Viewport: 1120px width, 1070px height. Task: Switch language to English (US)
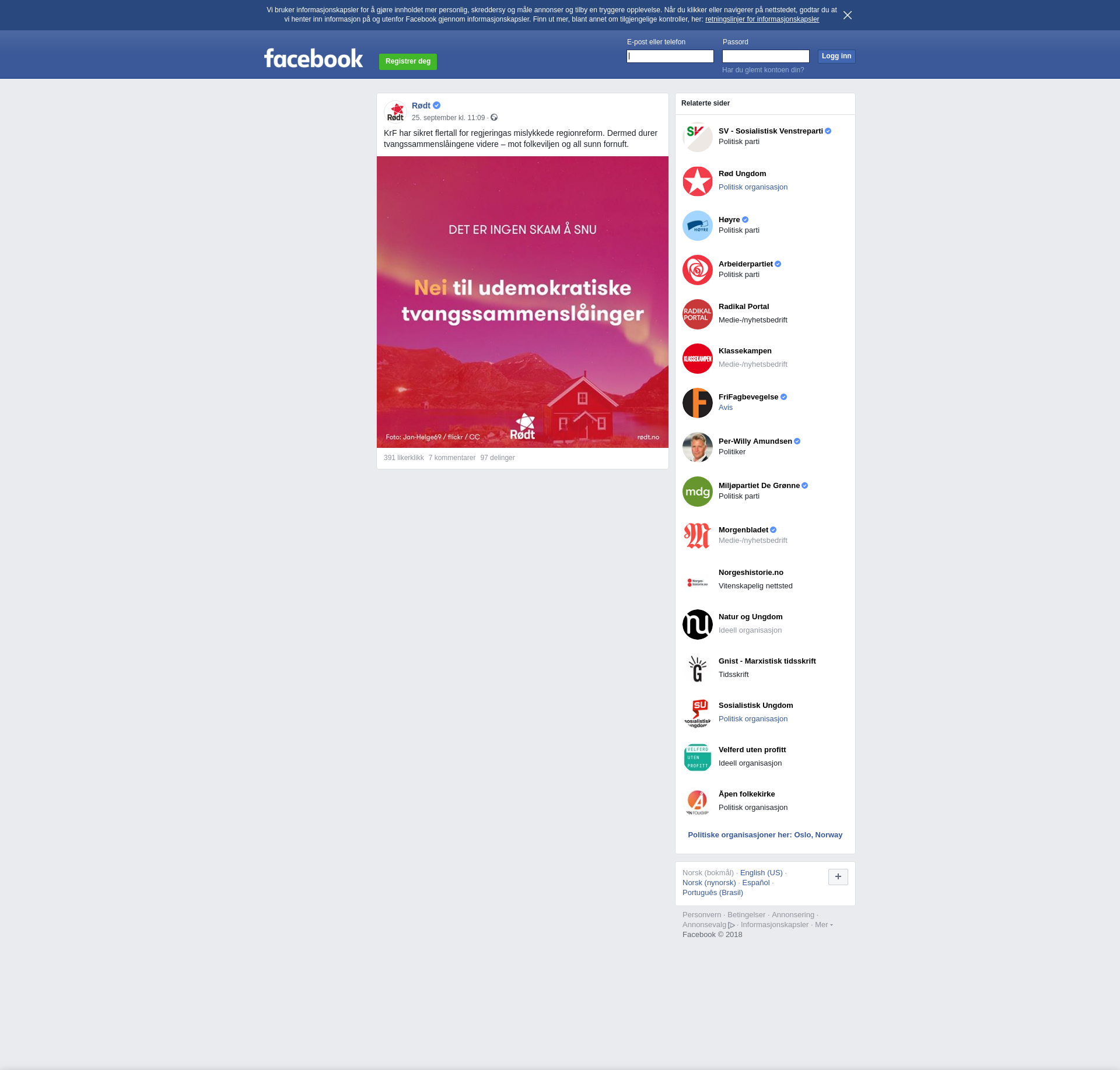click(x=761, y=873)
